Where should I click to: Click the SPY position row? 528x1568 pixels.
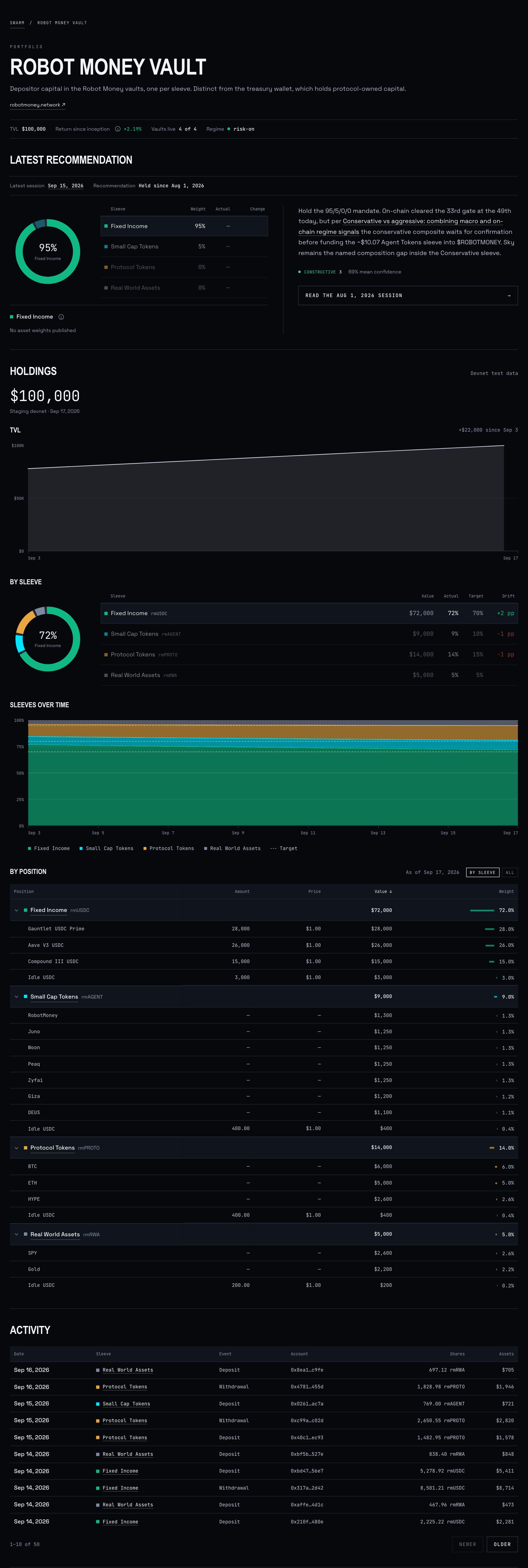[264, 1253]
